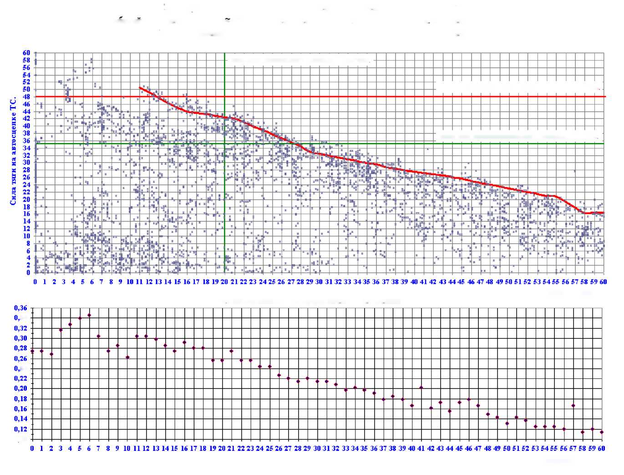624x475 pixels.
Task: Click x-axis label 57 under the lower chart
Action: [x=573, y=448]
